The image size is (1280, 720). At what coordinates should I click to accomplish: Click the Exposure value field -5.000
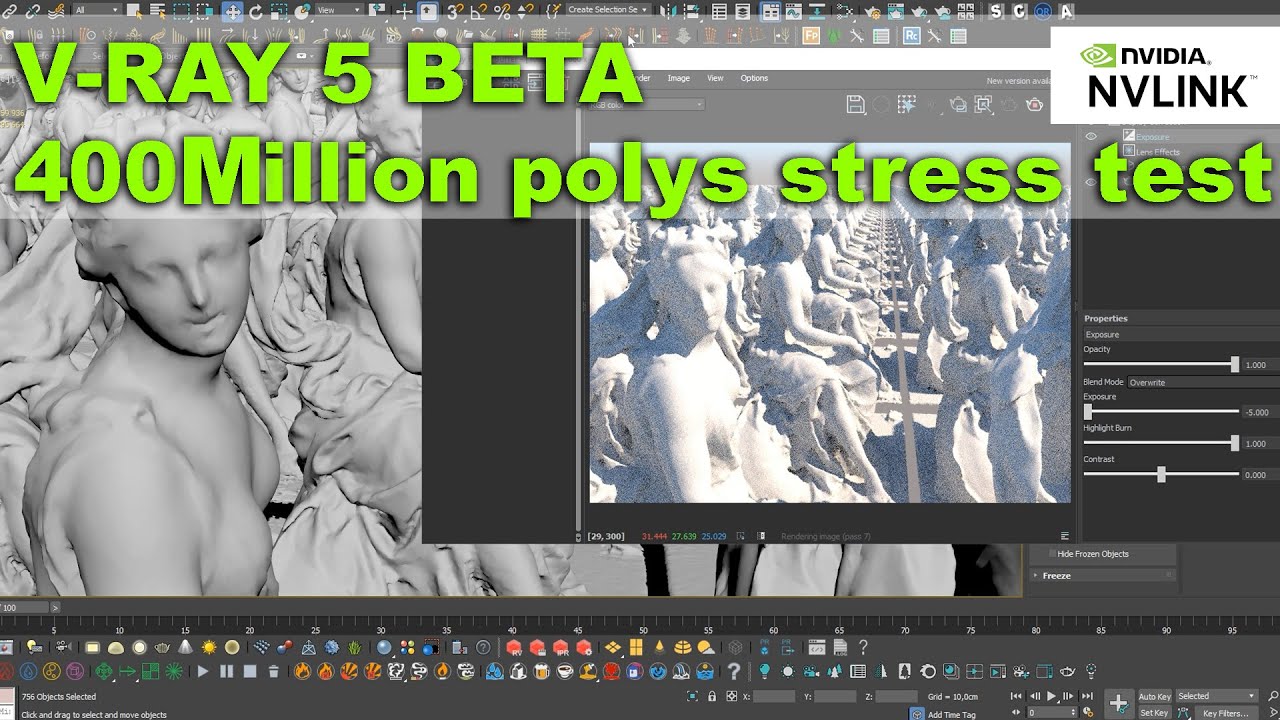1261,412
